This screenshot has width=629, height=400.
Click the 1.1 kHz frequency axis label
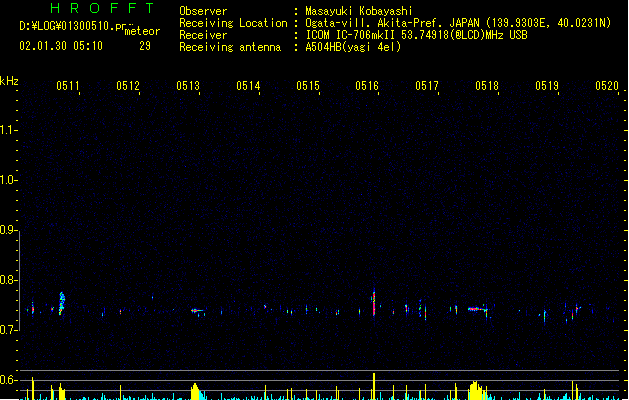pyautogui.click(x=8, y=130)
